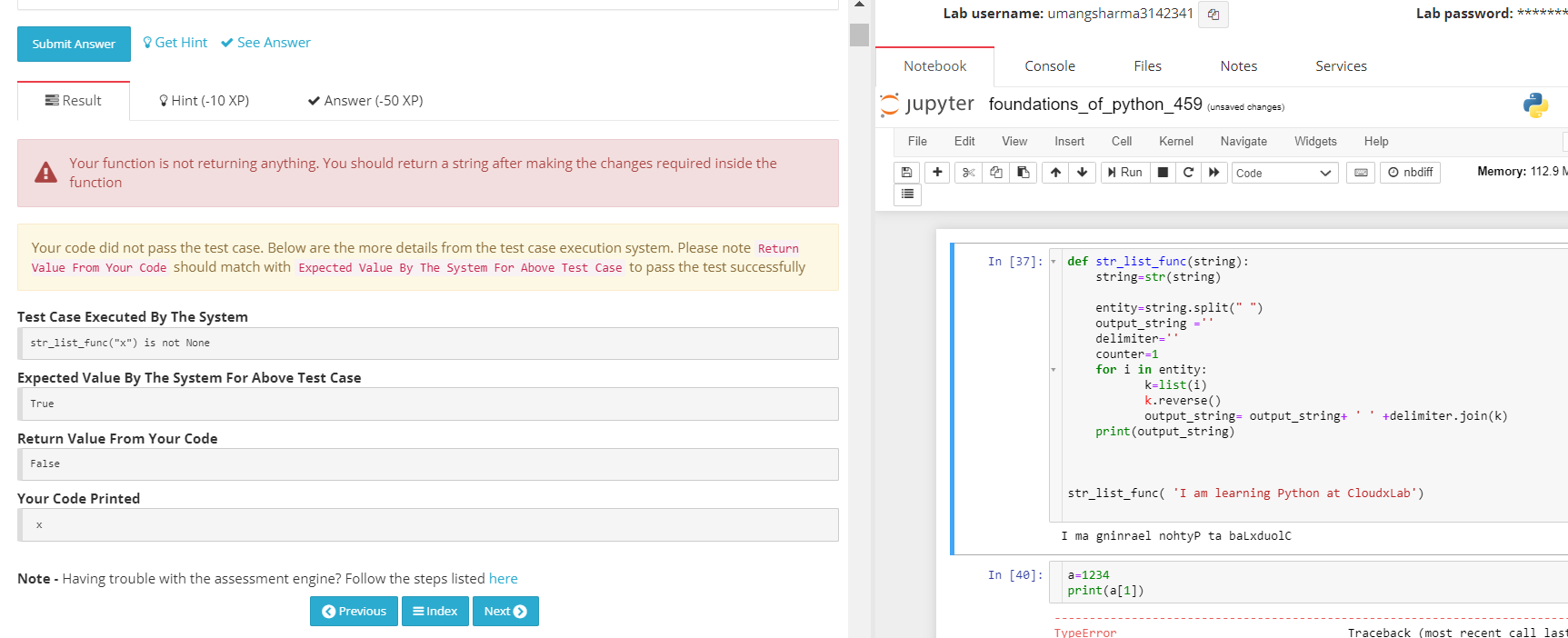Viewport: 1568px width, 638px height.
Task: Go to the Next page
Action: coord(505,612)
